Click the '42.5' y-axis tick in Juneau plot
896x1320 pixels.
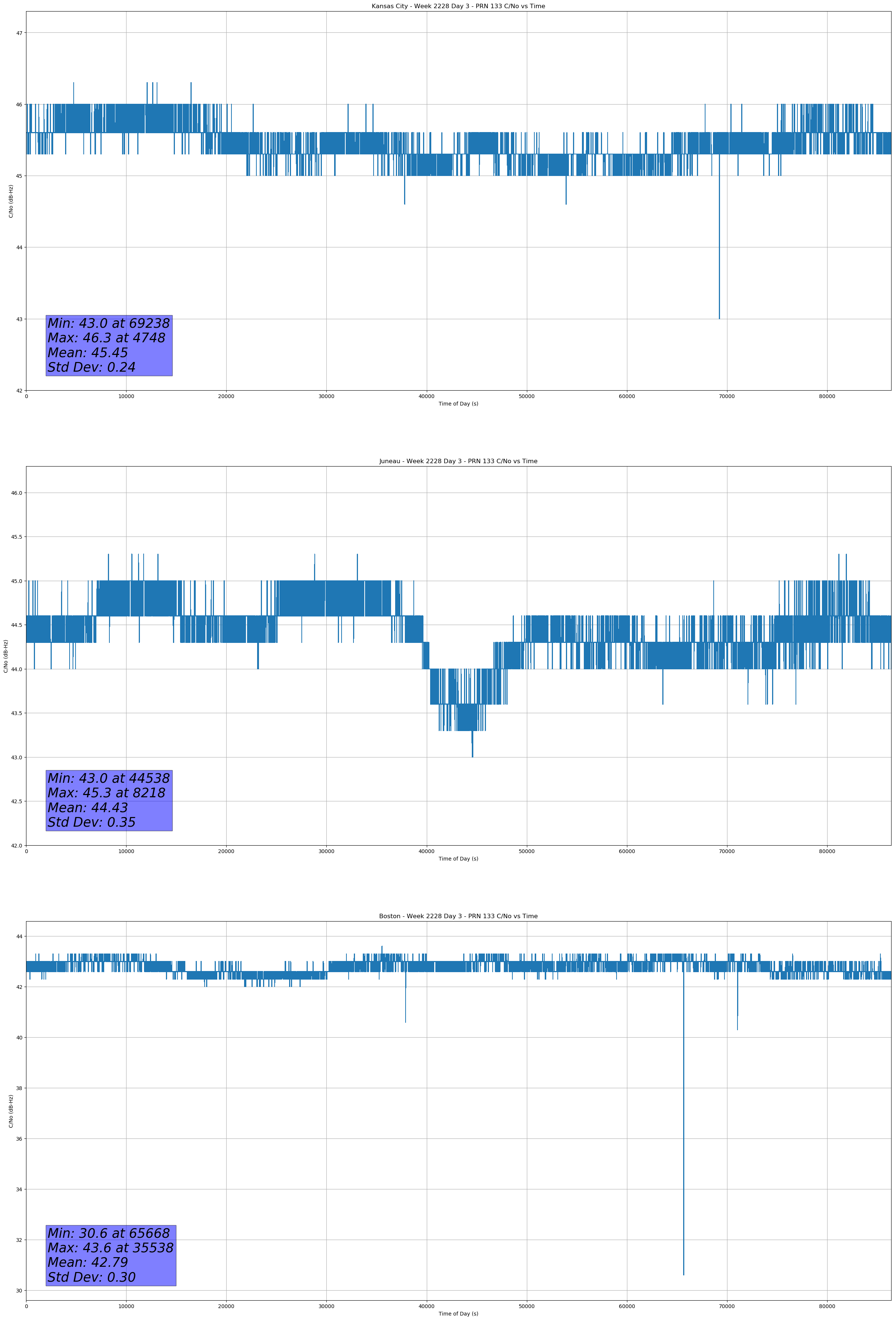17,801
